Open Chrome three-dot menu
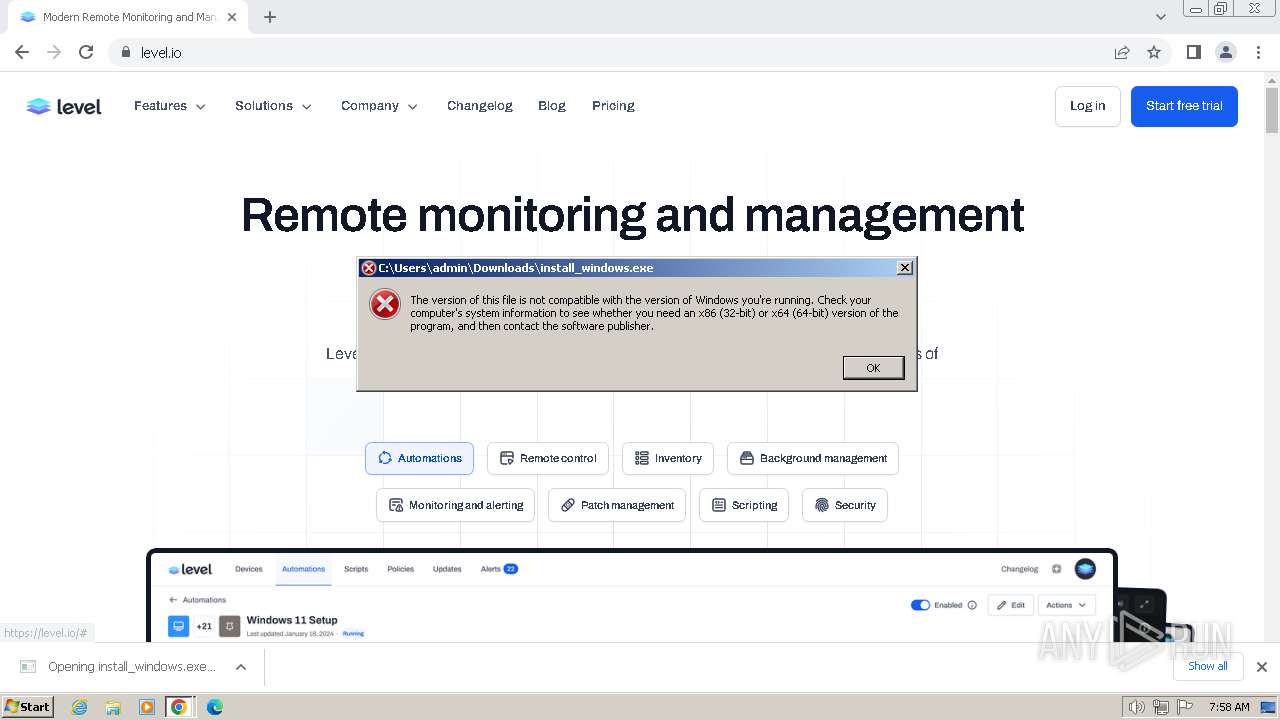Viewport: 1280px width, 720px height. 1258,52
